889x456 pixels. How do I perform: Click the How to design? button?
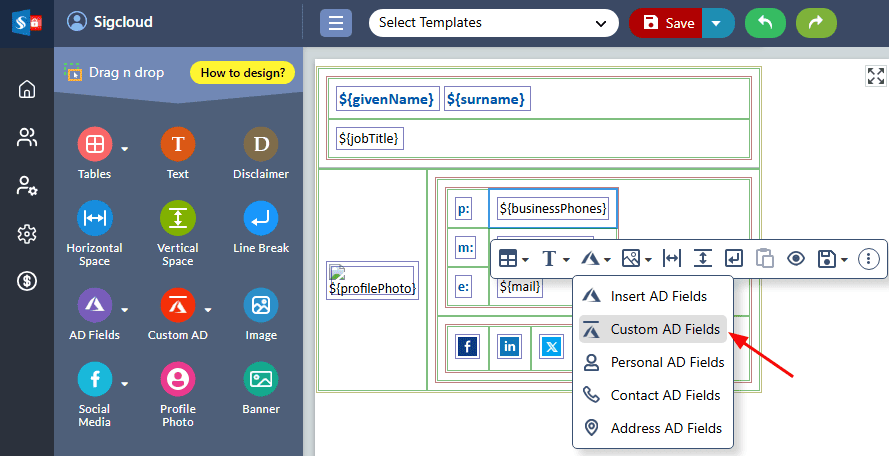[x=242, y=72]
